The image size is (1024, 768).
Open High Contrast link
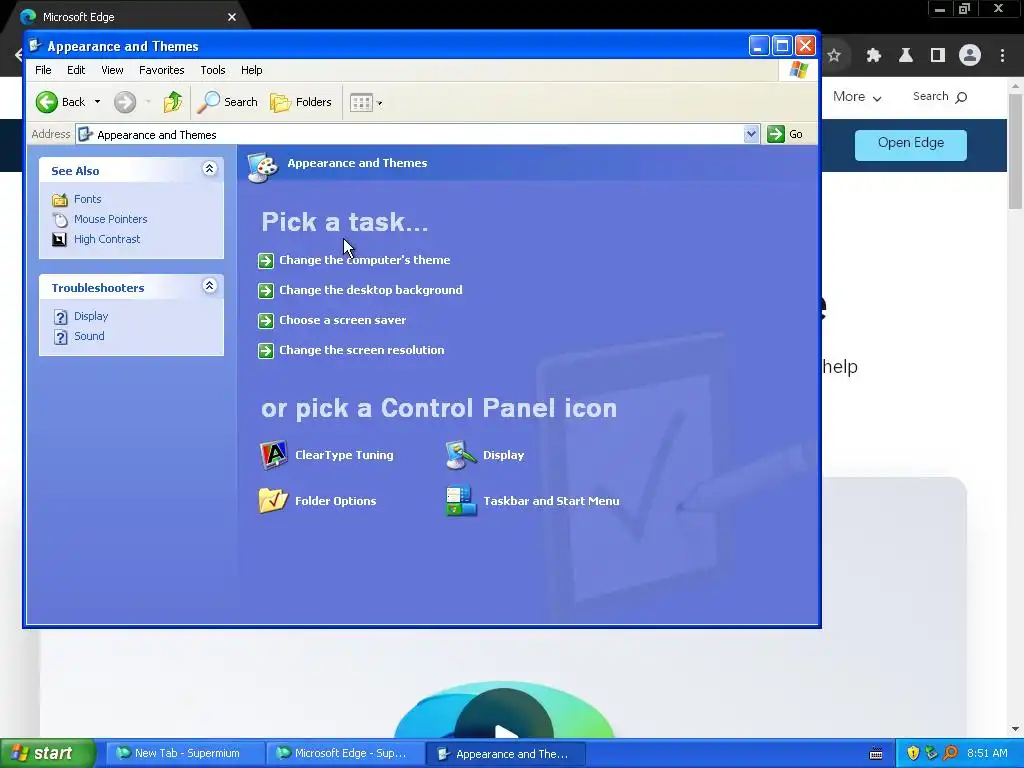click(107, 239)
